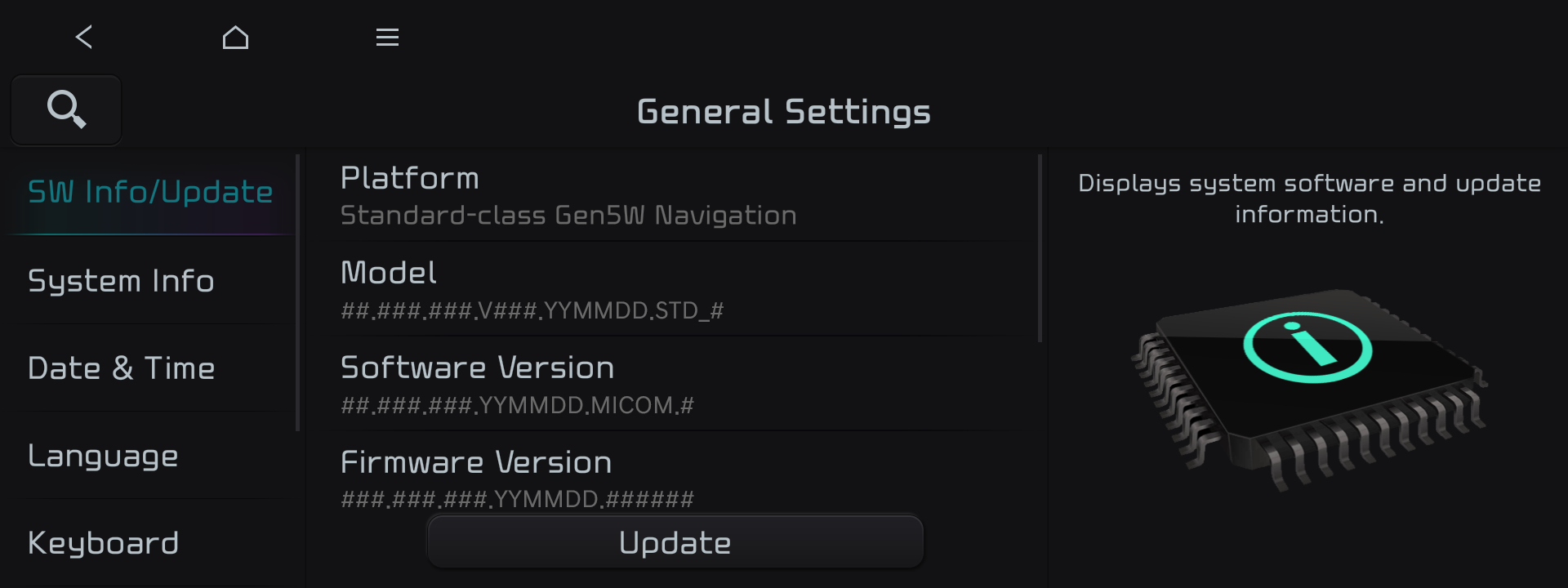
Task: Click the system software description text
Action: (x=1309, y=198)
